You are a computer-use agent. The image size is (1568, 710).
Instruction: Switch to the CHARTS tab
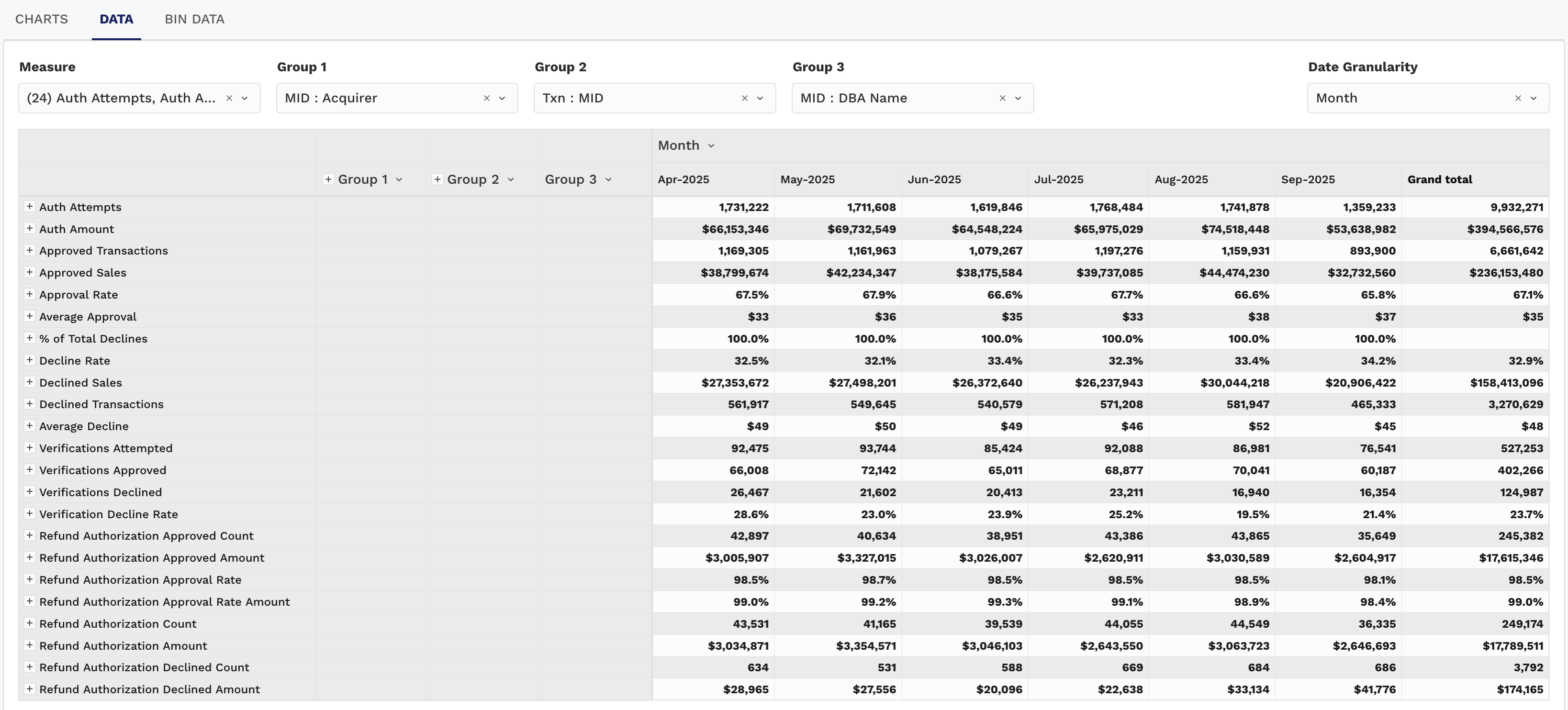pos(41,19)
